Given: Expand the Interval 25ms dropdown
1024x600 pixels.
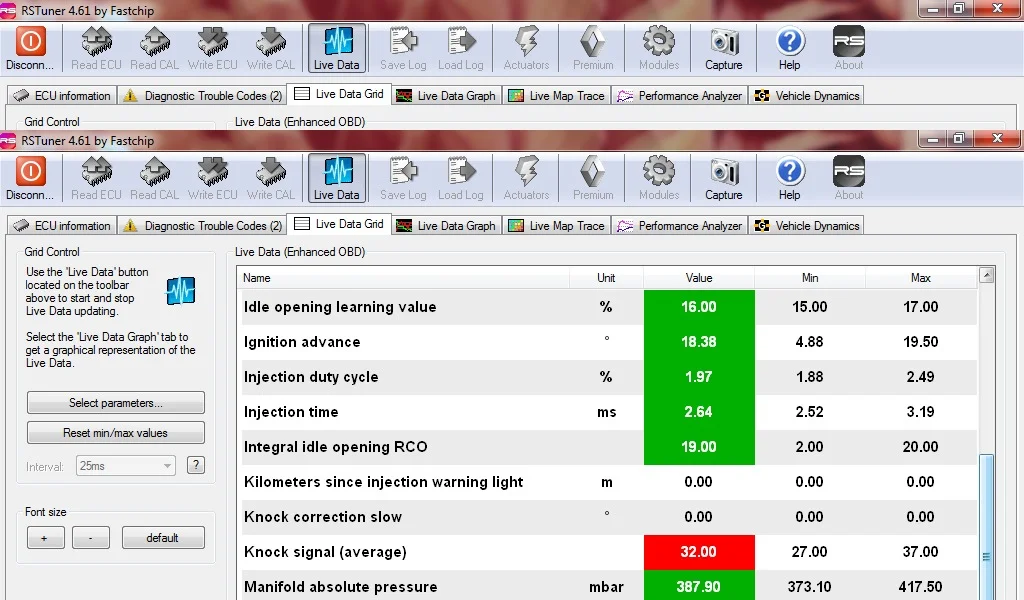Looking at the screenshot, I should (x=126, y=466).
